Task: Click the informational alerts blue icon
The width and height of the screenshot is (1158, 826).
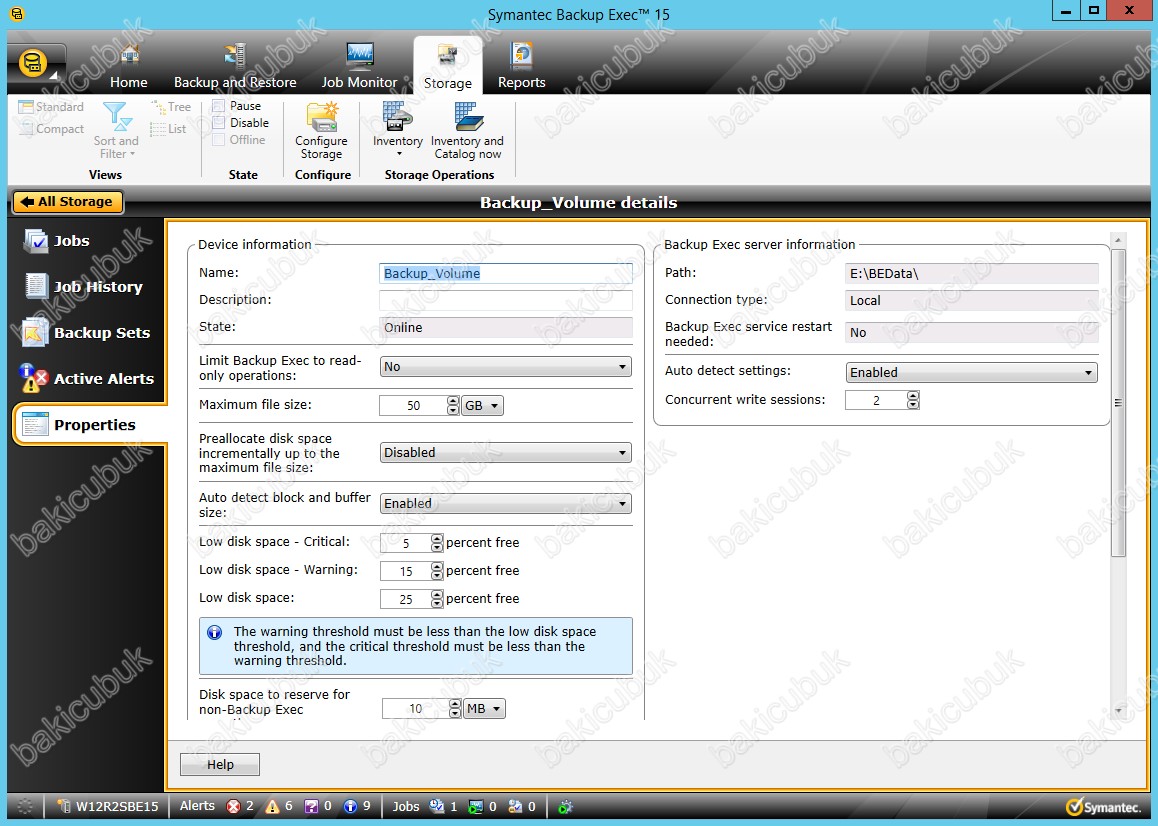Action: (x=350, y=806)
